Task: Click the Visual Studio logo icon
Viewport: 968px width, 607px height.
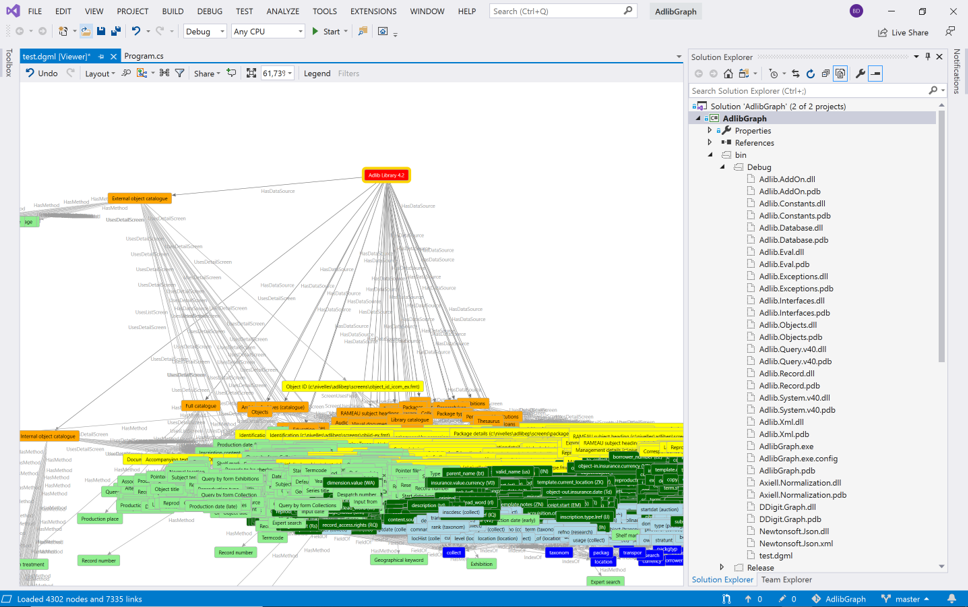Action: click(x=12, y=10)
